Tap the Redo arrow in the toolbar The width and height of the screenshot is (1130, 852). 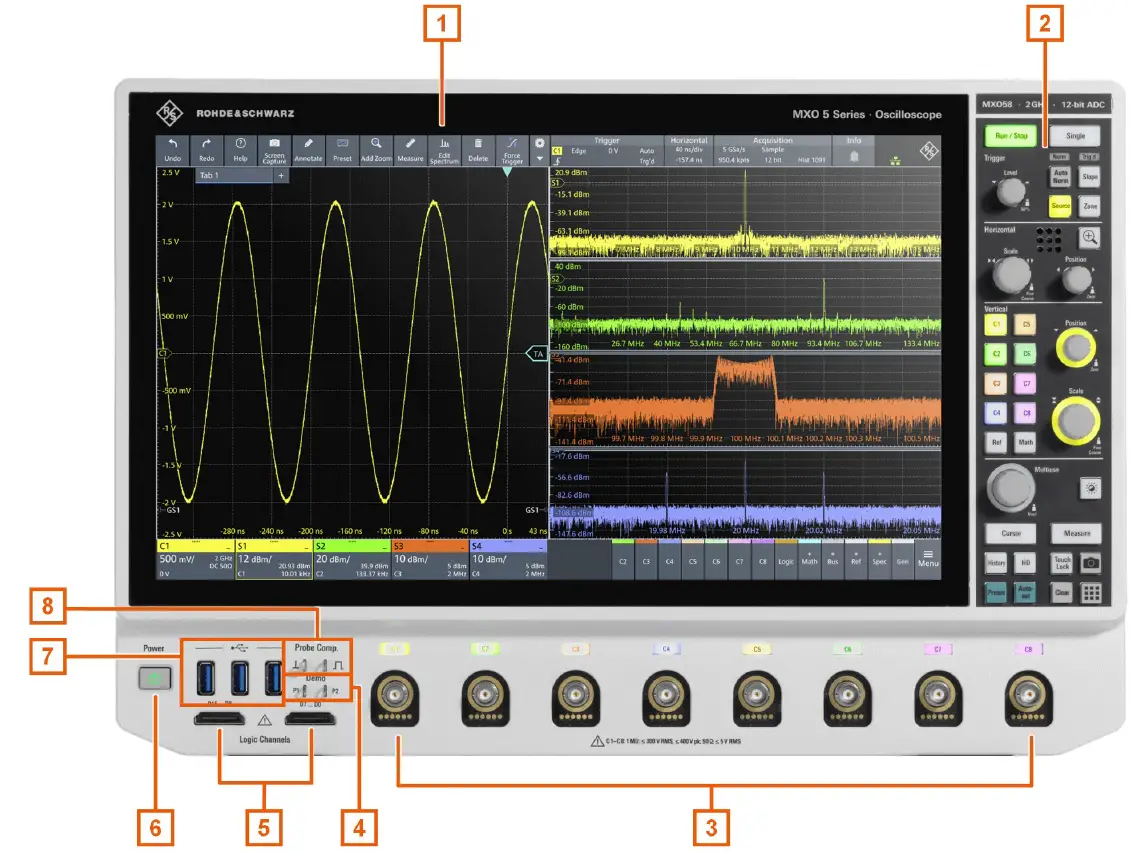206,150
